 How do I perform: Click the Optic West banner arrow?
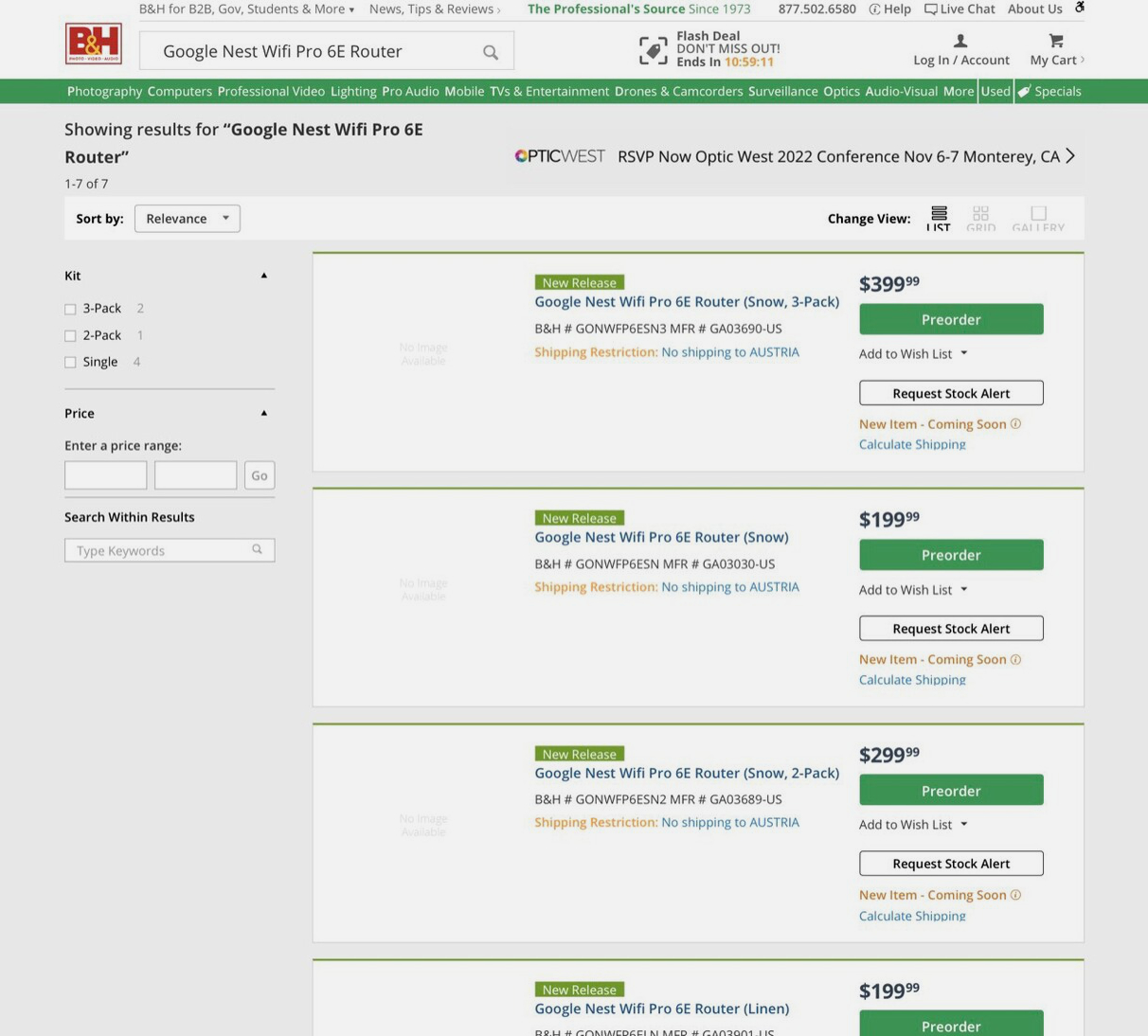1070,156
